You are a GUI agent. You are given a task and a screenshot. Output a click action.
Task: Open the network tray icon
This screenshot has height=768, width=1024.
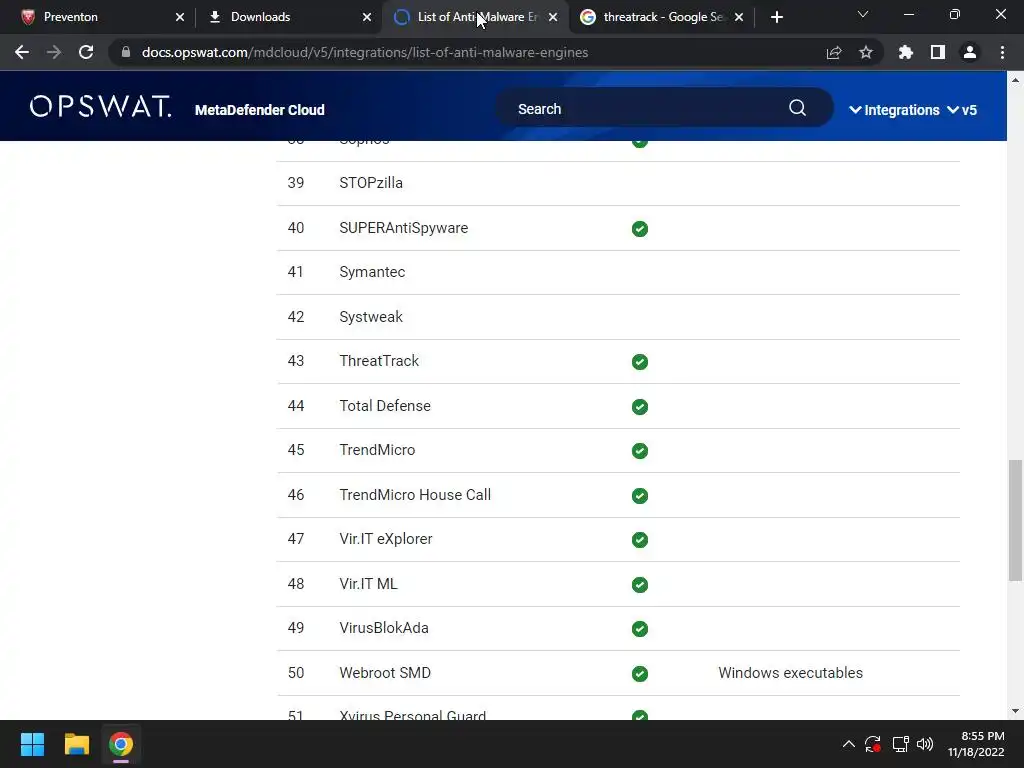point(901,744)
